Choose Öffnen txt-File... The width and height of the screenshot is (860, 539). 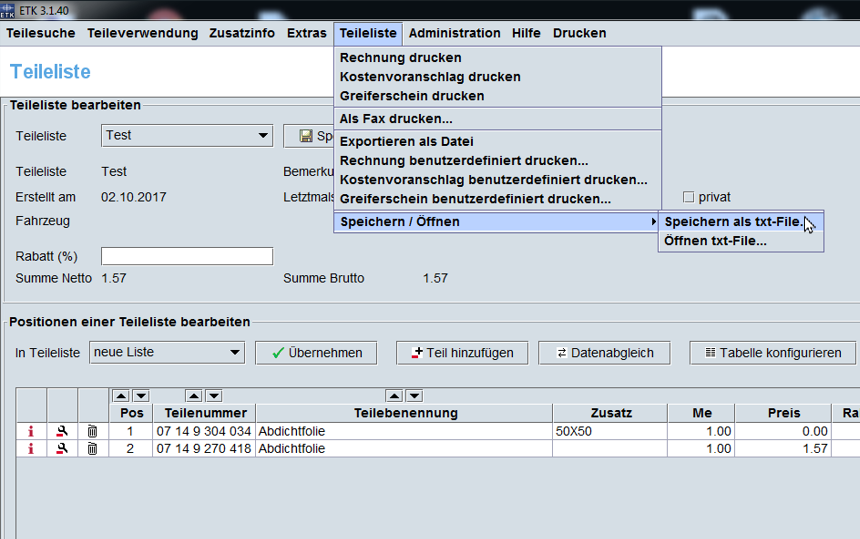[x=740, y=241]
